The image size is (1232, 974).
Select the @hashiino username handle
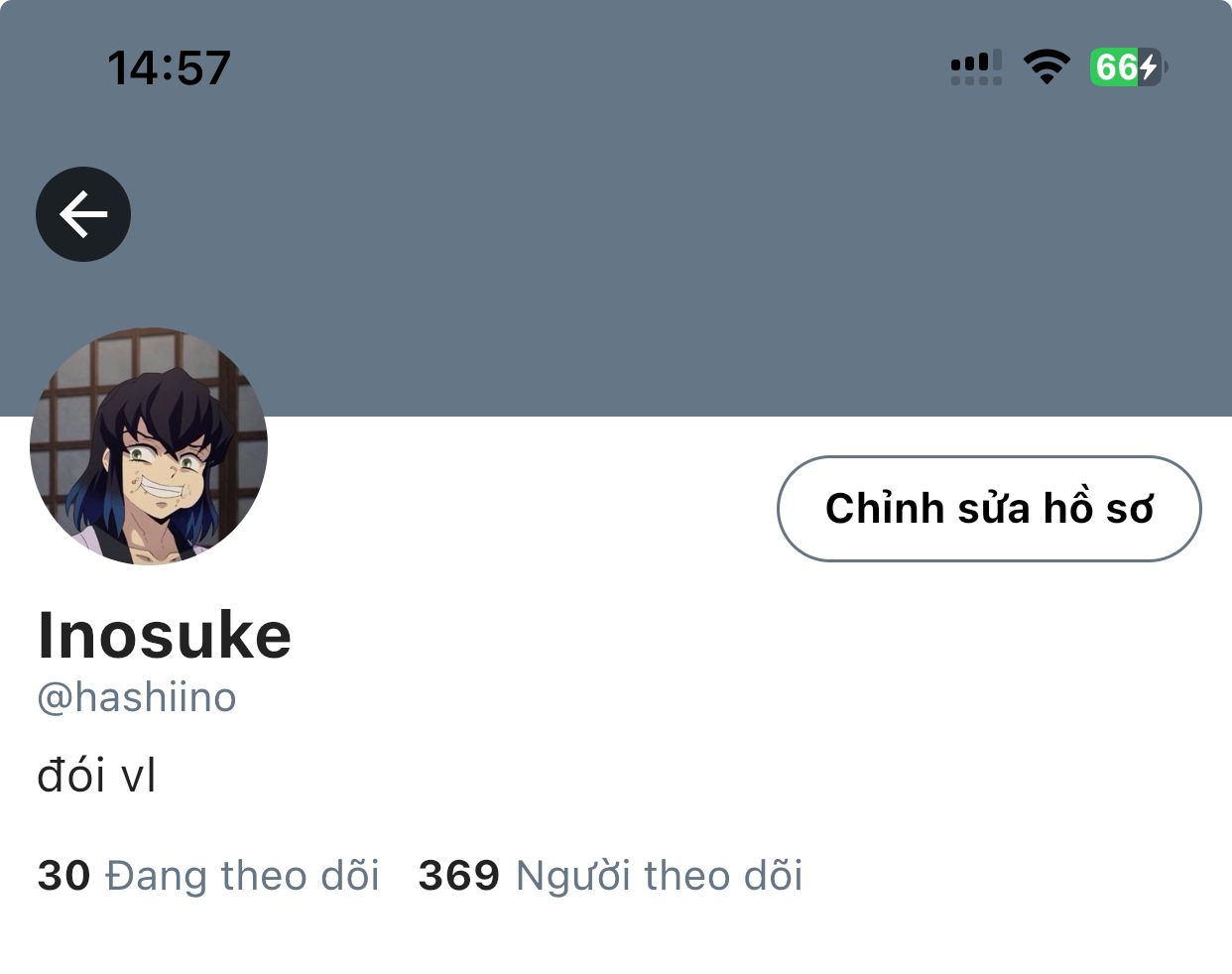(137, 697)
